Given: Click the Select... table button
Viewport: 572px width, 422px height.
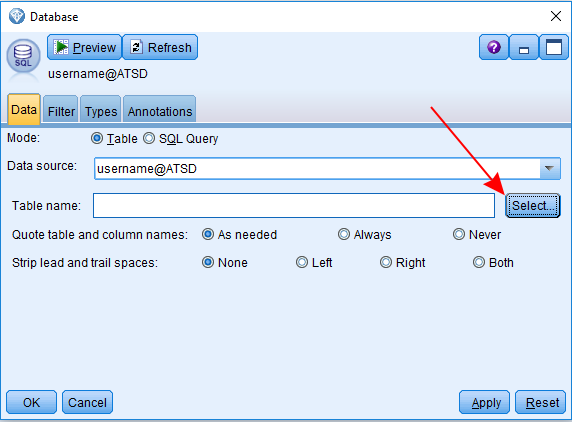Looking at the screenshot, I should [x=533, y=206].
